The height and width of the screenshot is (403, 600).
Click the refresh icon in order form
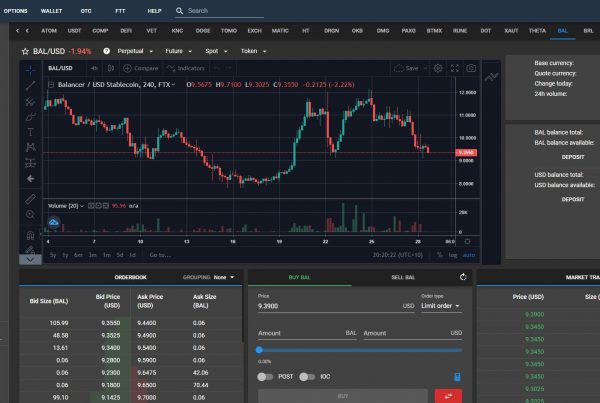tap(462, 277)
